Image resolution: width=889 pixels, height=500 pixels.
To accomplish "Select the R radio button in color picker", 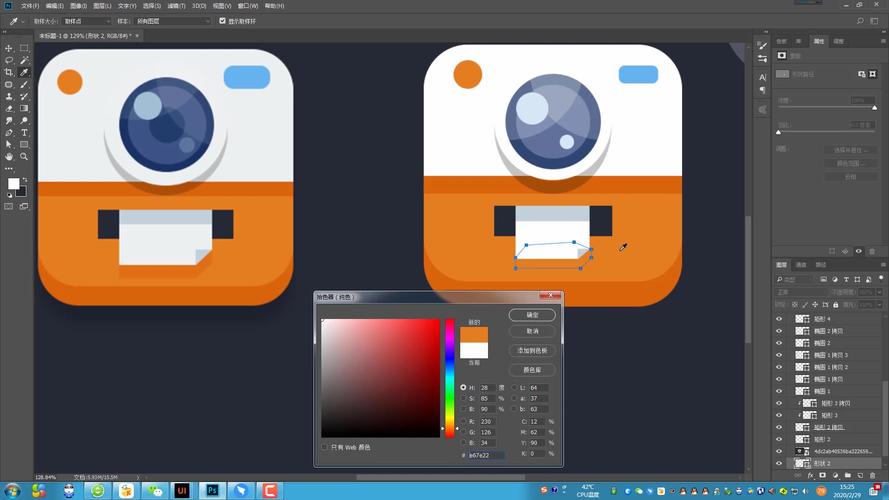I will [x=463, y=423].
